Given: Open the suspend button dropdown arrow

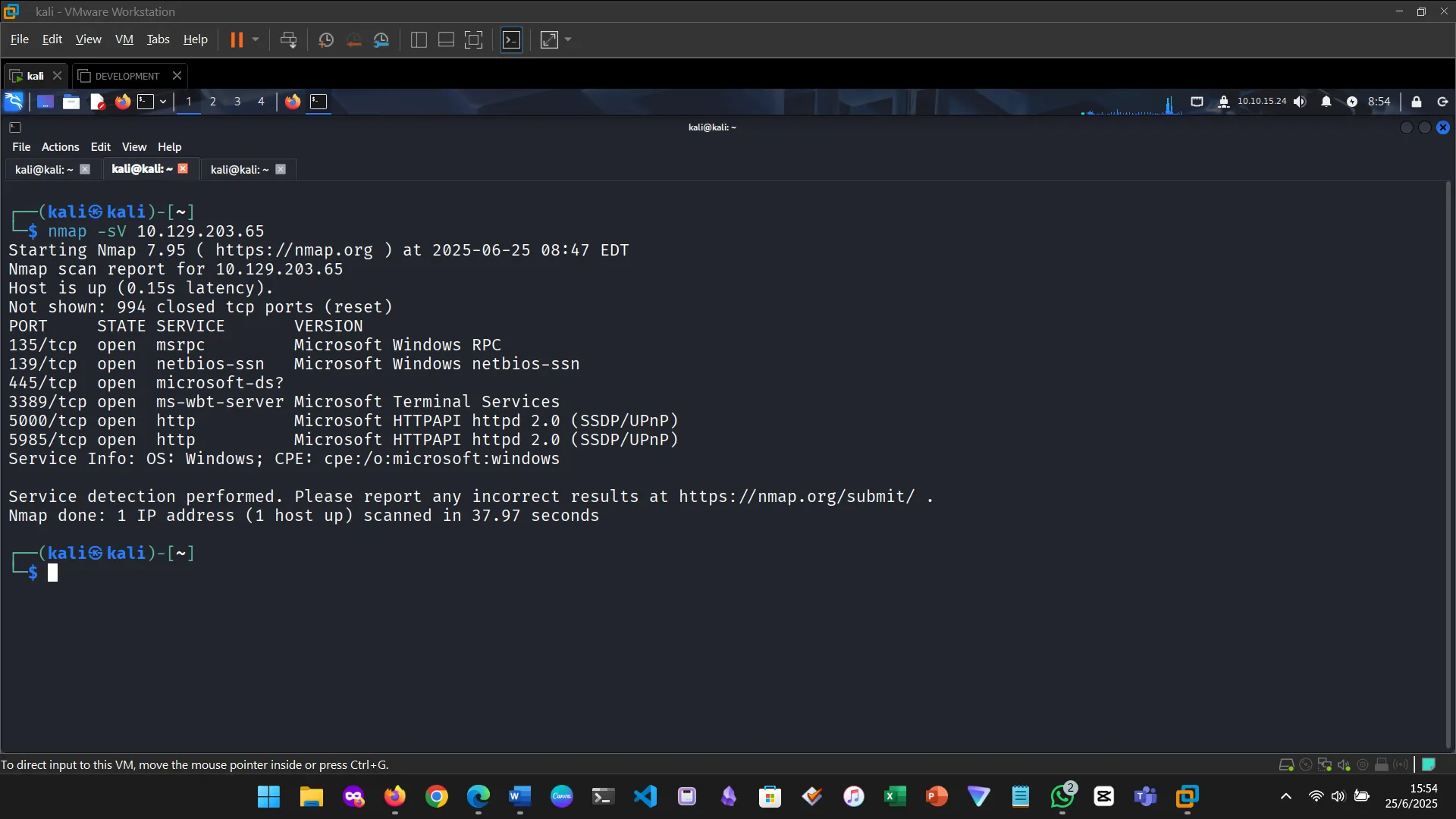Looking at the screenshot, I should (x=256, y=39).
